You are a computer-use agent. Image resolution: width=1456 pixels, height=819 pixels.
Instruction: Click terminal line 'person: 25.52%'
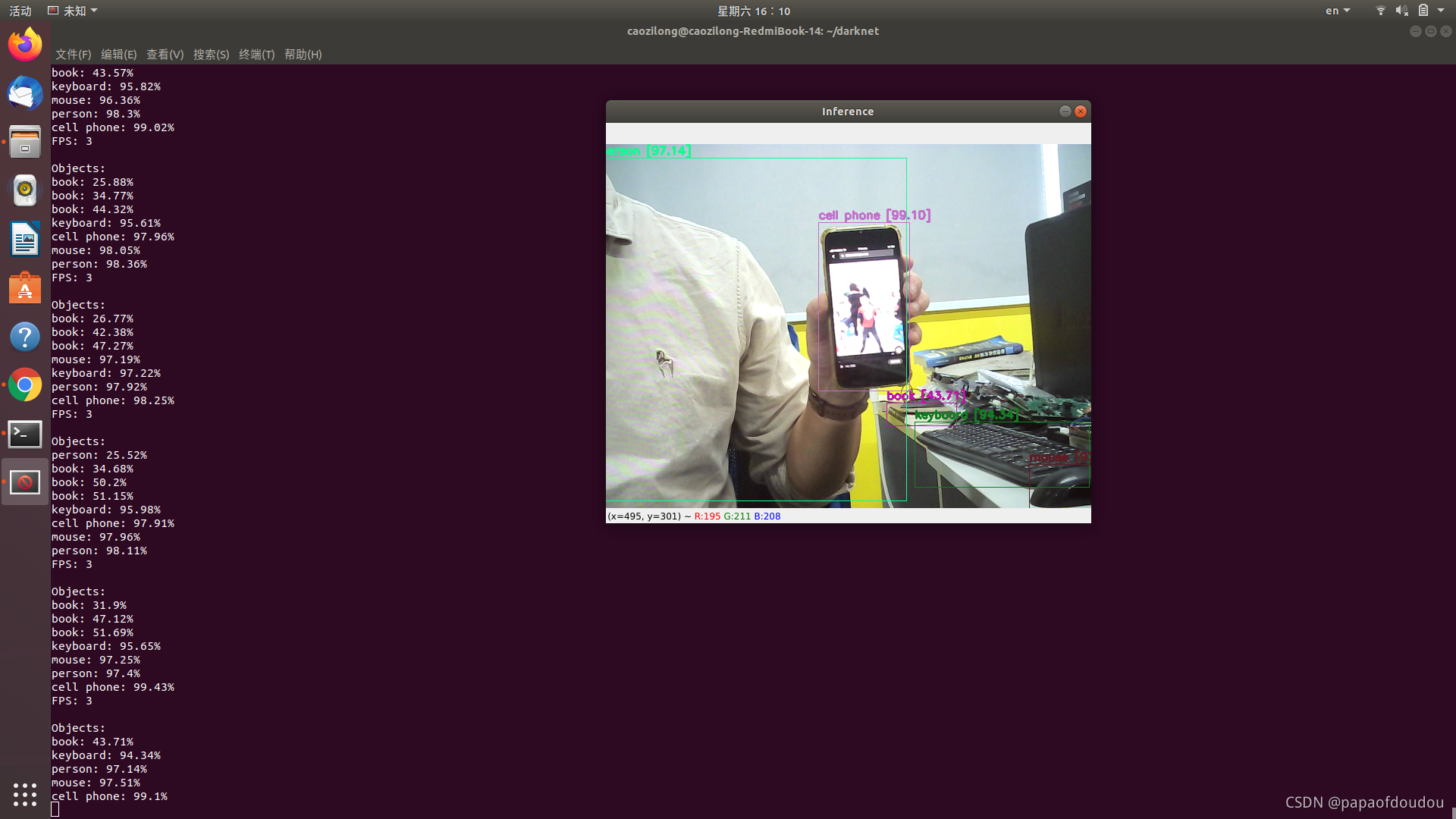coord(99,455)
